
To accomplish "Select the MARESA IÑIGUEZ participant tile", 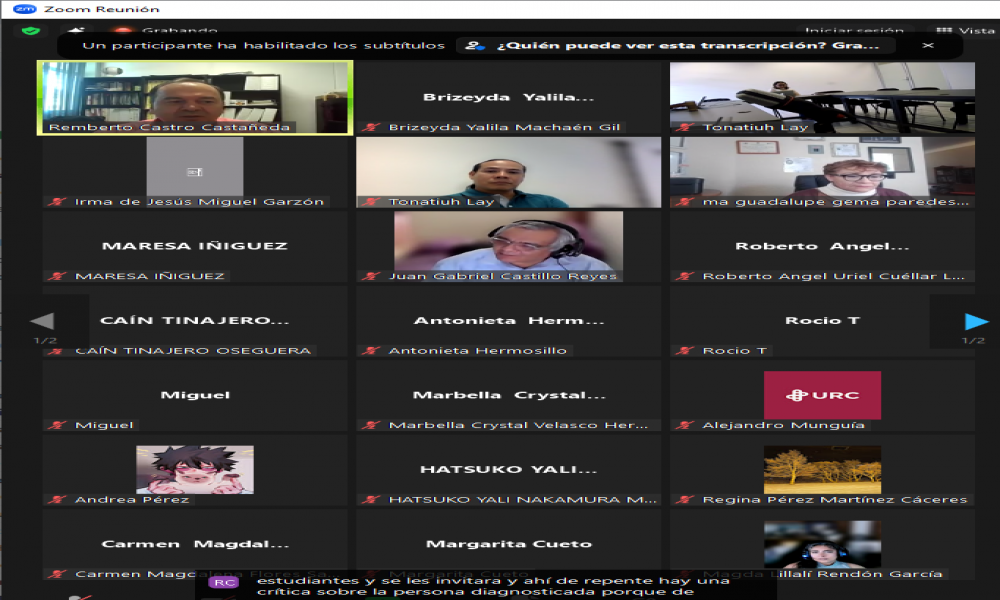I will (x=195, y=246).
